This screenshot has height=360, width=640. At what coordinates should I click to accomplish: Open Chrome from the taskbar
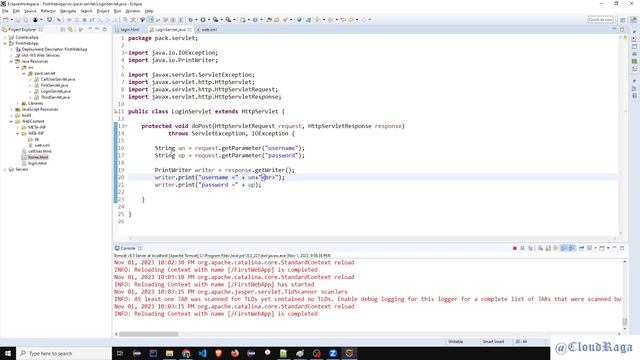click(x=186, y=353)
